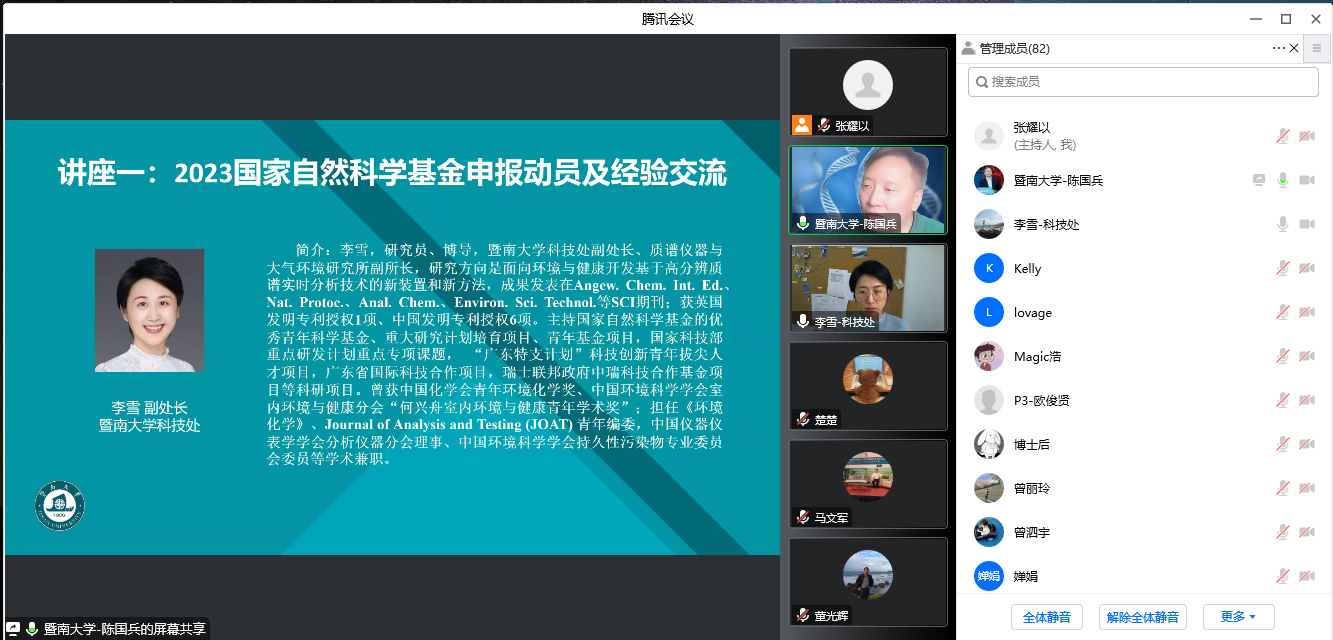Click the 全体静音 button
The width and height of the screenshot is (1333, 640).
[x=1046, y=617]
